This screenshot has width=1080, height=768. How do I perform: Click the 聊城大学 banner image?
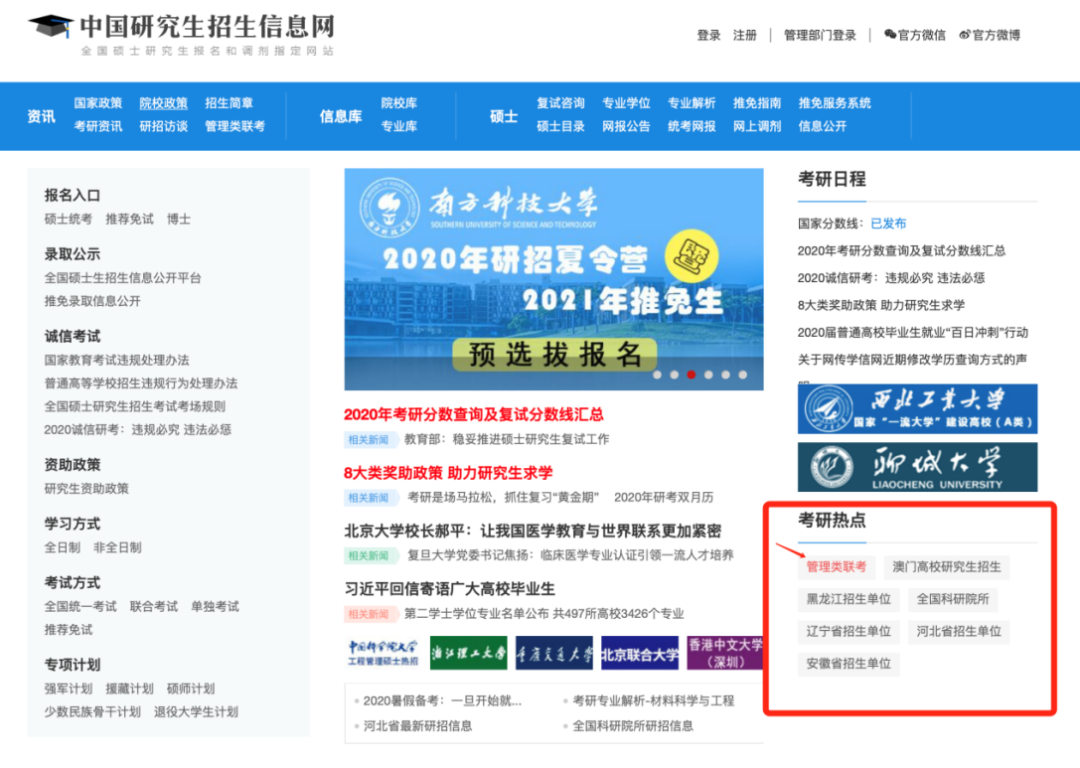917,467
